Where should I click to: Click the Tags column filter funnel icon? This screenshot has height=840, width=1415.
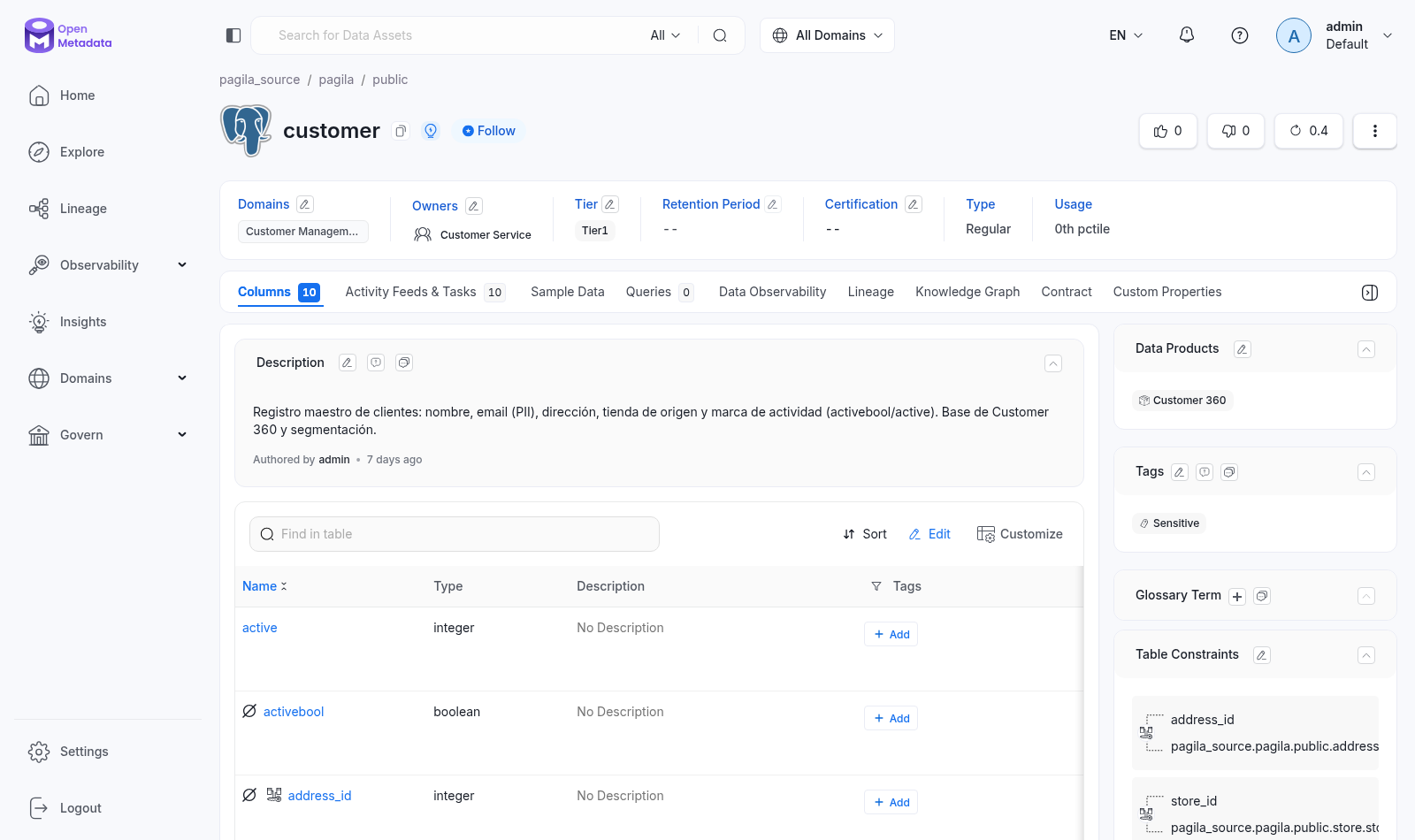(x=876, y=586)
